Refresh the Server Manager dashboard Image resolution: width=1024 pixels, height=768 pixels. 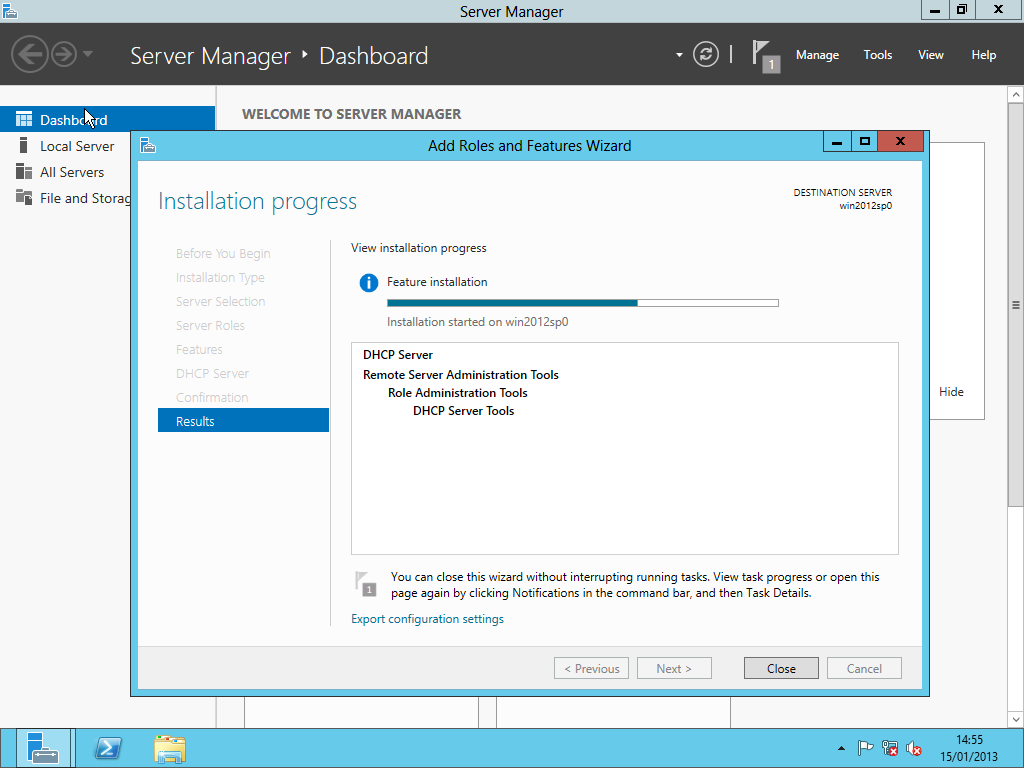706,54
